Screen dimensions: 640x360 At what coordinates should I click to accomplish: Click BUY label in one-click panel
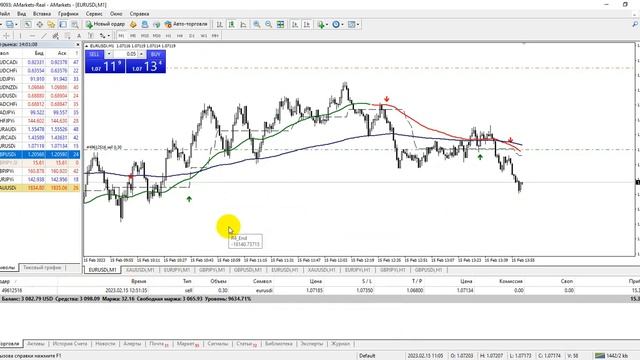[156, 54]
